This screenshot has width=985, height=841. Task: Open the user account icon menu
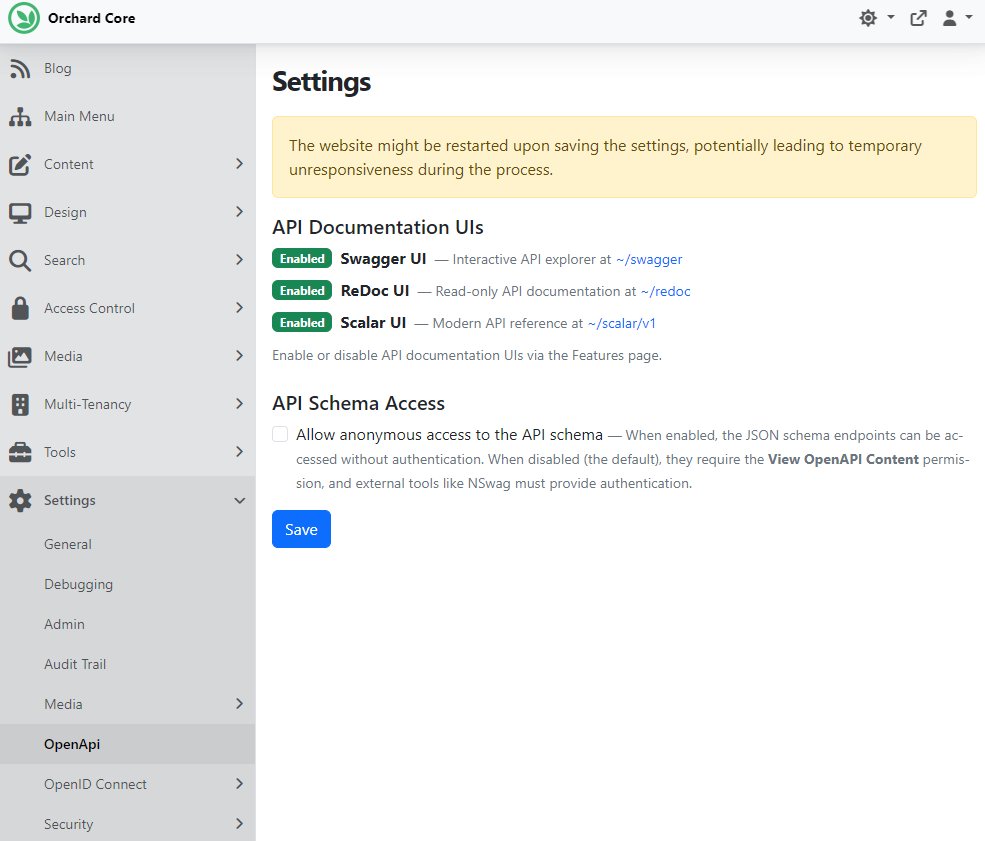point(949,18)
